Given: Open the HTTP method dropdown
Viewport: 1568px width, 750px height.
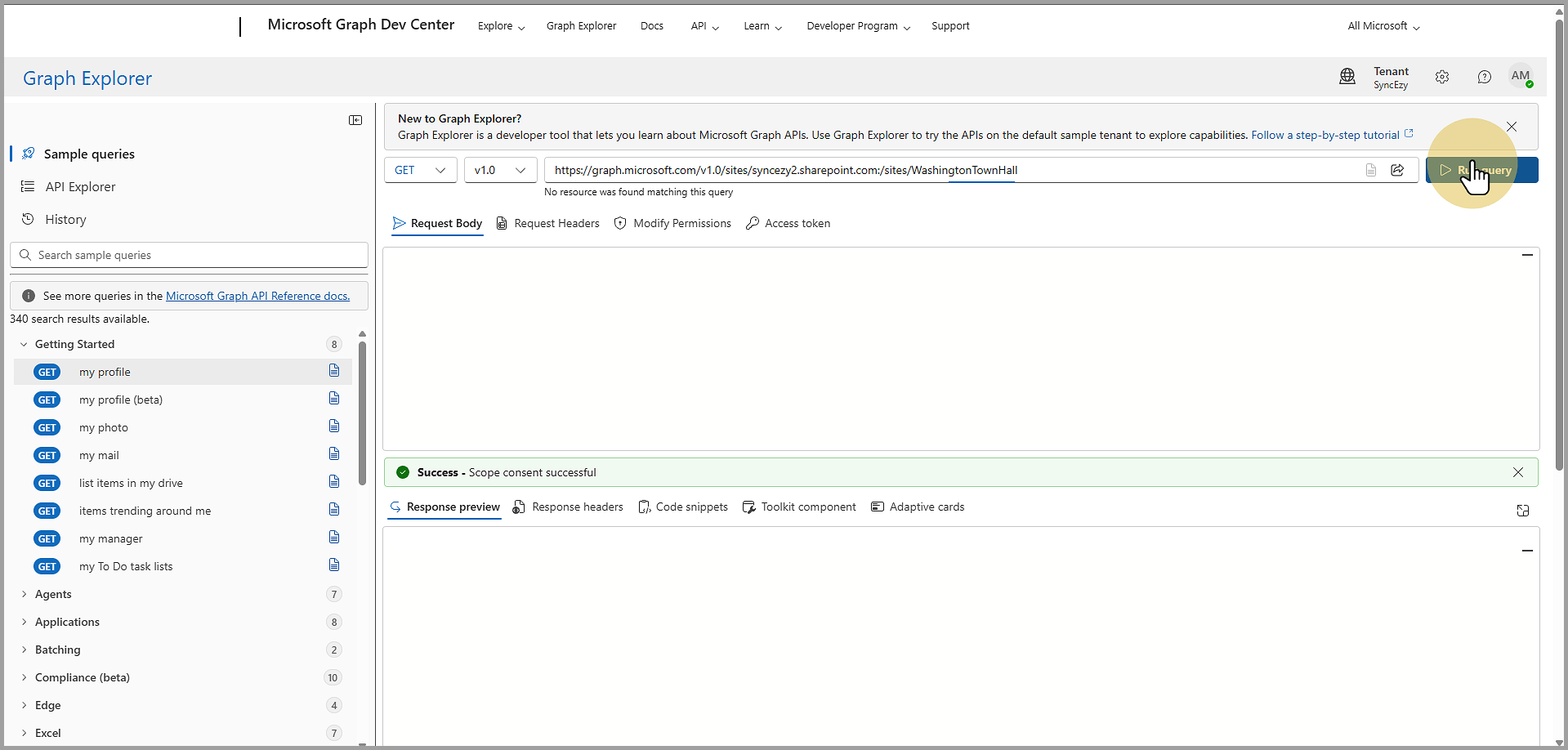Looking at the screenshot, I should tap(419, 170).
